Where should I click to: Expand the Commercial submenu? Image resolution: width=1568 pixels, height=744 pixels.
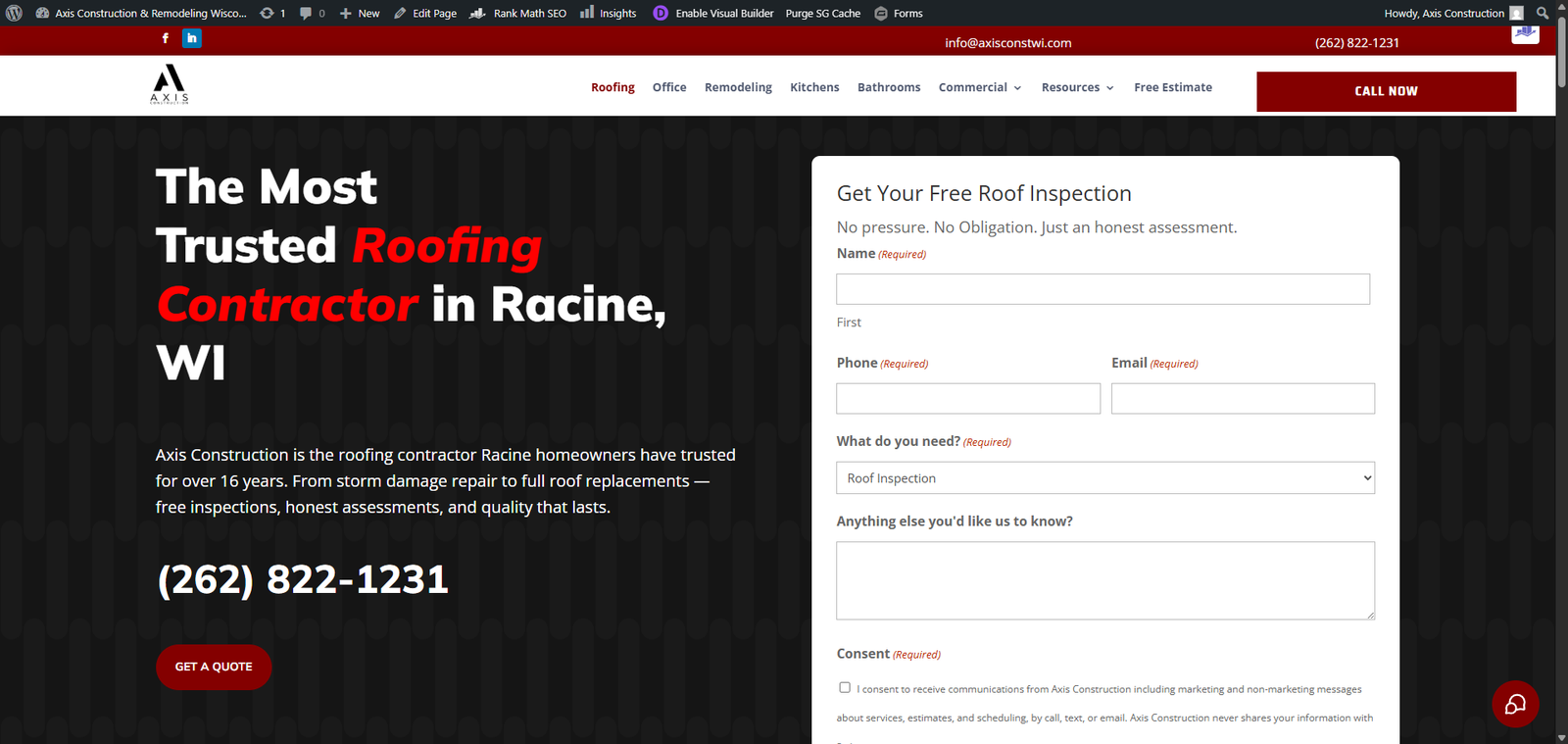pos(980,87)
